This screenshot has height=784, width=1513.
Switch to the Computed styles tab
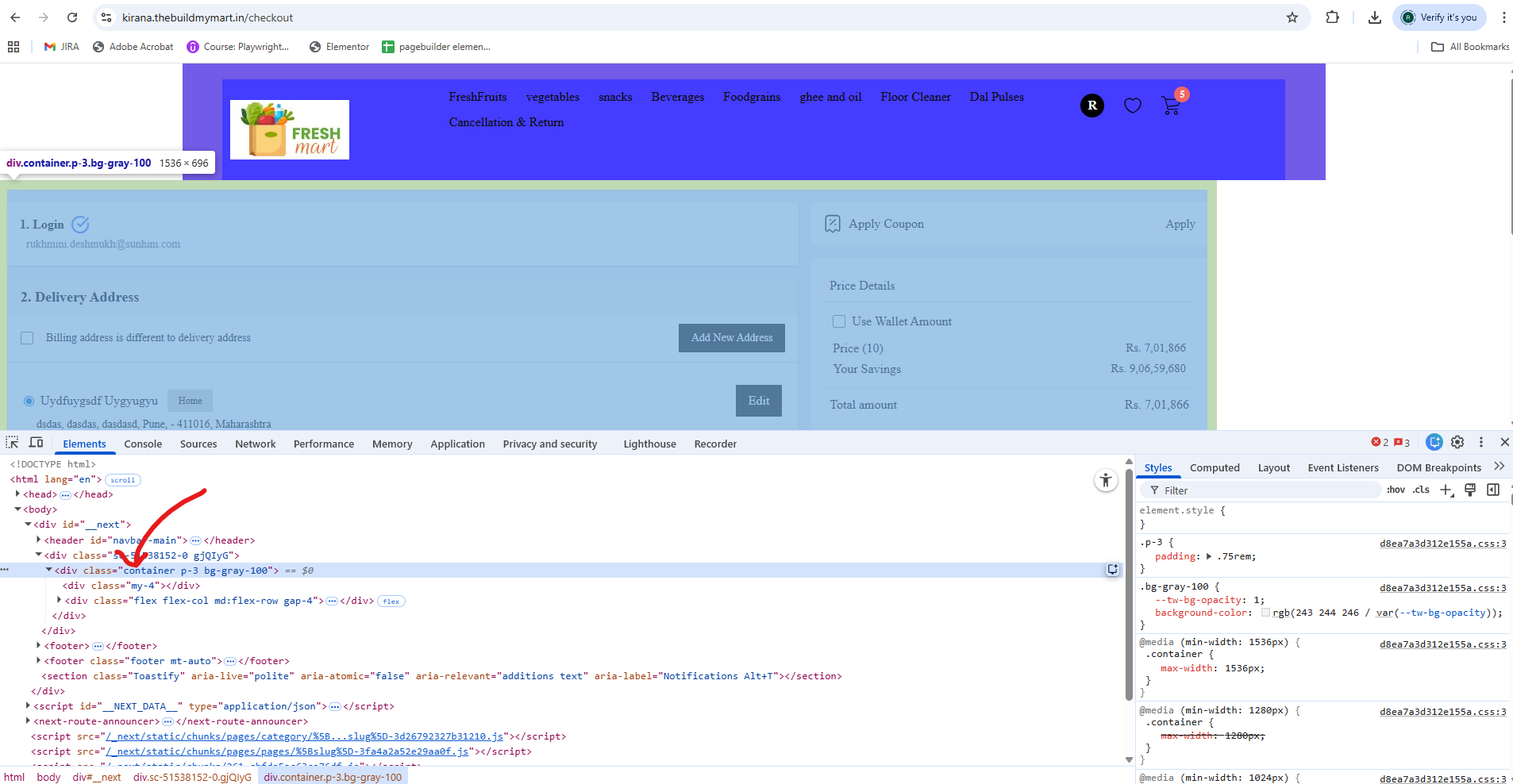pyautogui.click(x=1215, y=467)
